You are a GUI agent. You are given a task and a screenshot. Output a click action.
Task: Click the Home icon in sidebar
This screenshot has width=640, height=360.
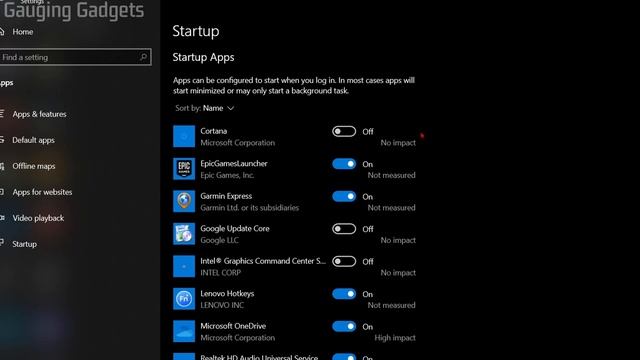(x=2, y=31)
